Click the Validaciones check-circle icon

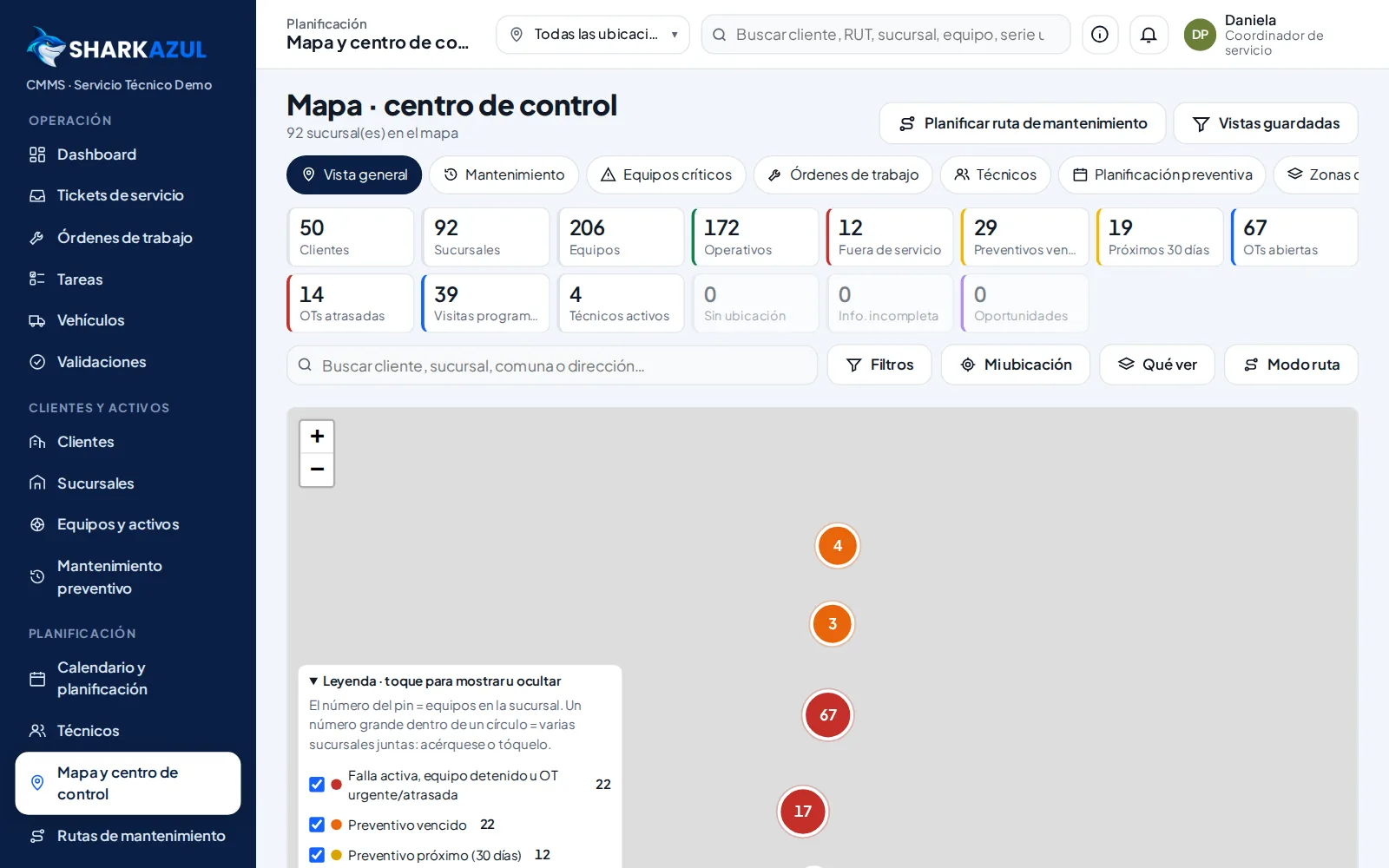(37, 362)
